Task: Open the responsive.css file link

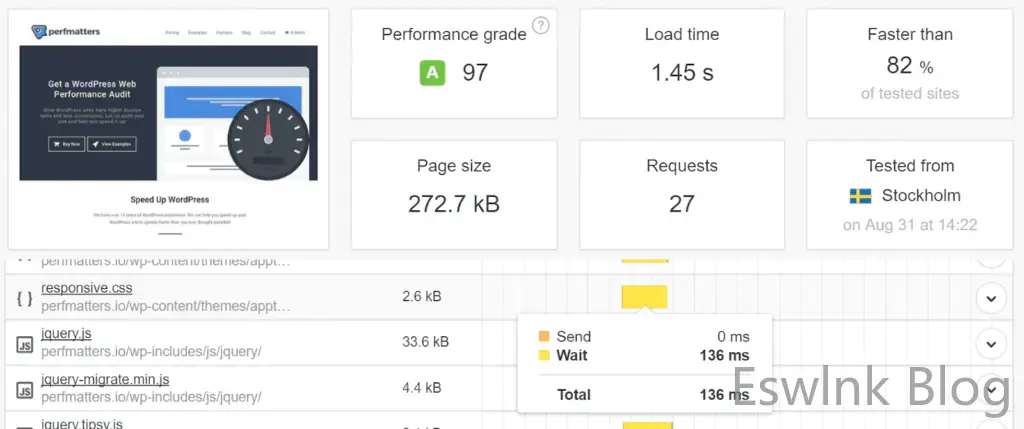Action: (87, 288)
